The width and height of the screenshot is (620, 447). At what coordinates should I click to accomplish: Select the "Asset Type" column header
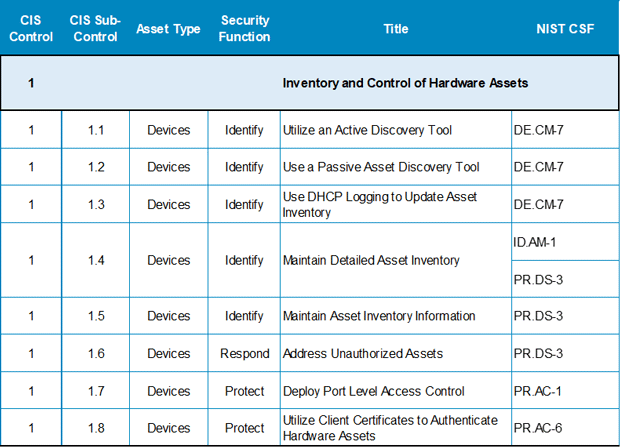pyautogui.click(x=168, y=29)
